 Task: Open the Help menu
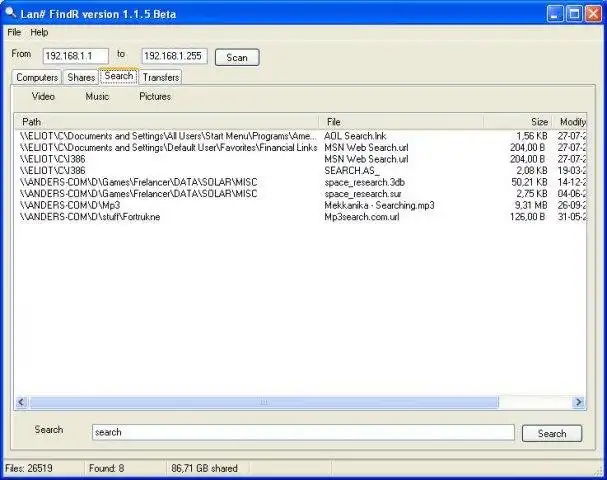click(x=39, y=33)
